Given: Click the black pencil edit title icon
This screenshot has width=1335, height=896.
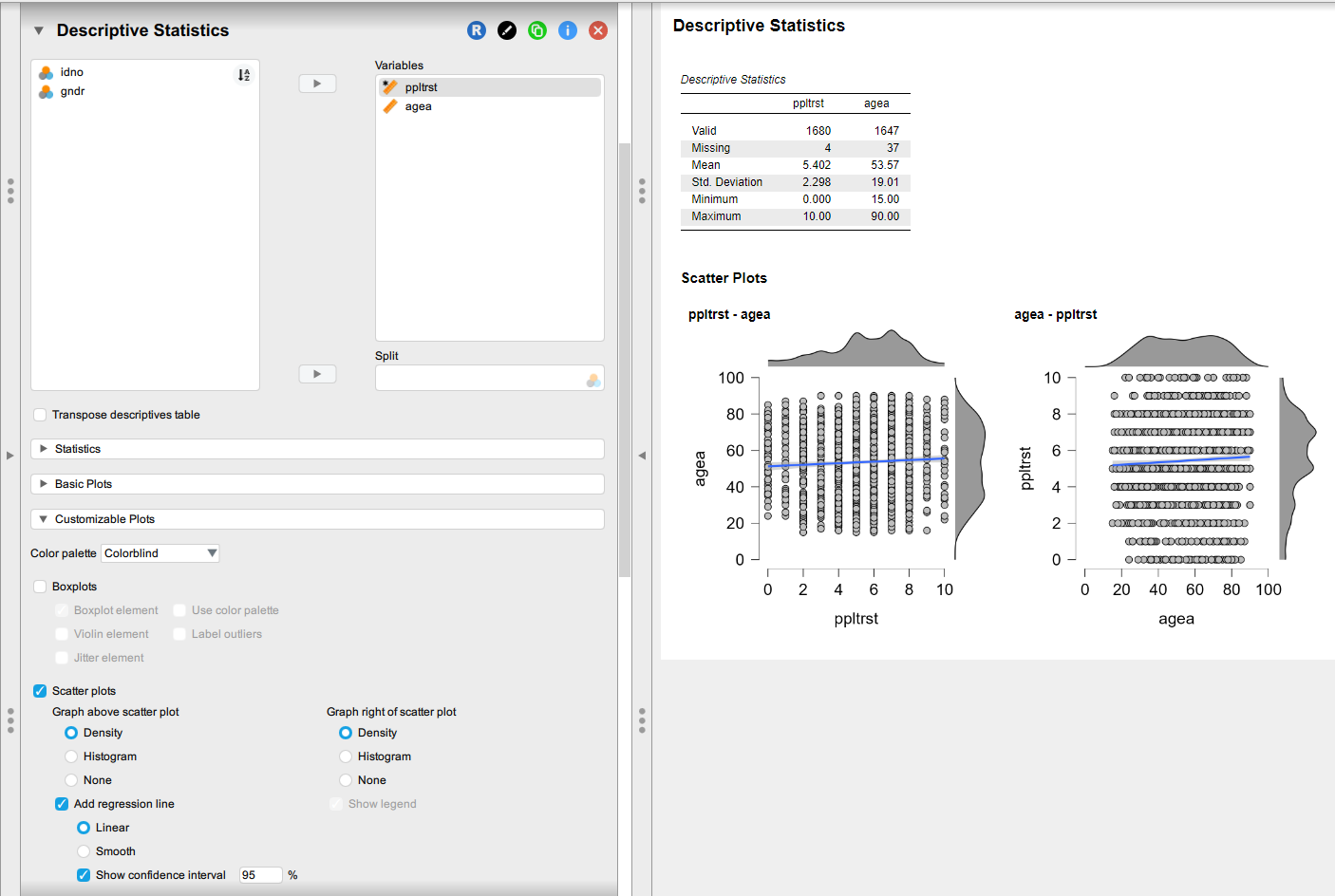Looking at the screenshot, I should coord(507,30).
